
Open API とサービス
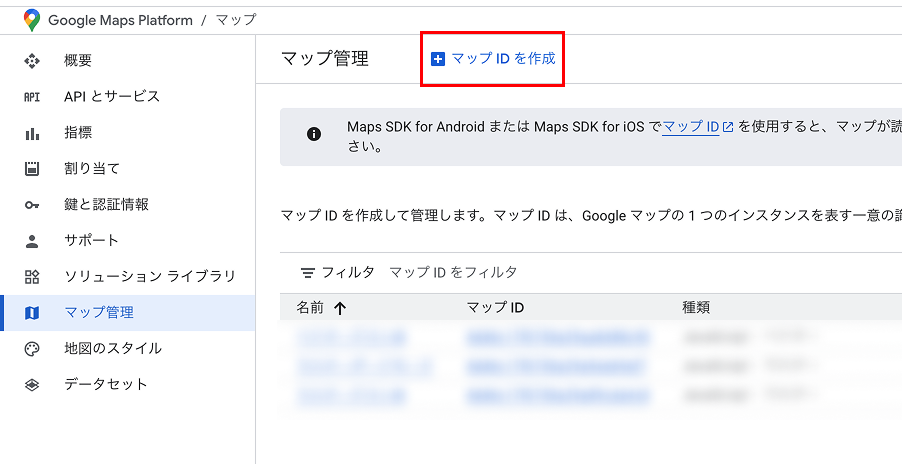pyautogui.click(x=112, y=96)
